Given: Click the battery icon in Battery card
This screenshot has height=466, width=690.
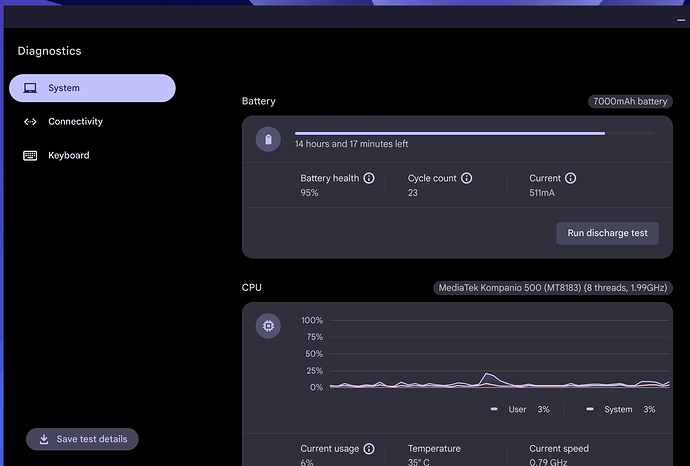Looking at the screenshot, I should point(268,139).
